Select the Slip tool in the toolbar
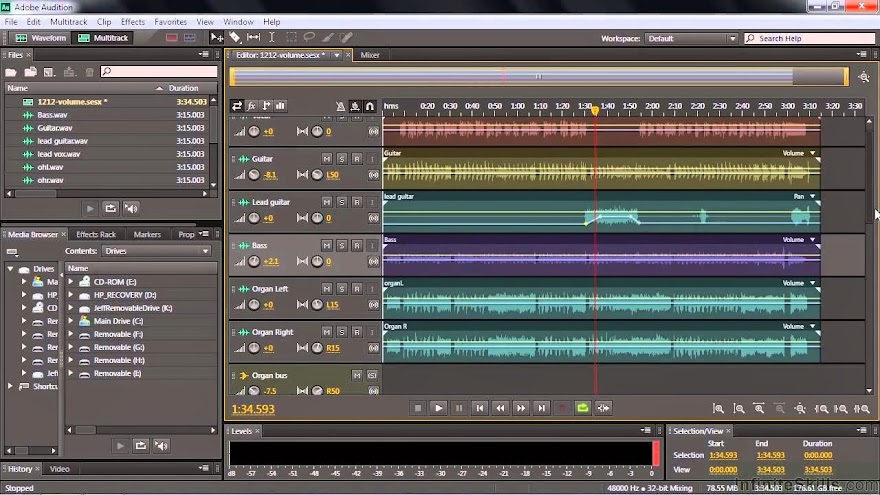The image size is (880, 495). click(254, 38)
